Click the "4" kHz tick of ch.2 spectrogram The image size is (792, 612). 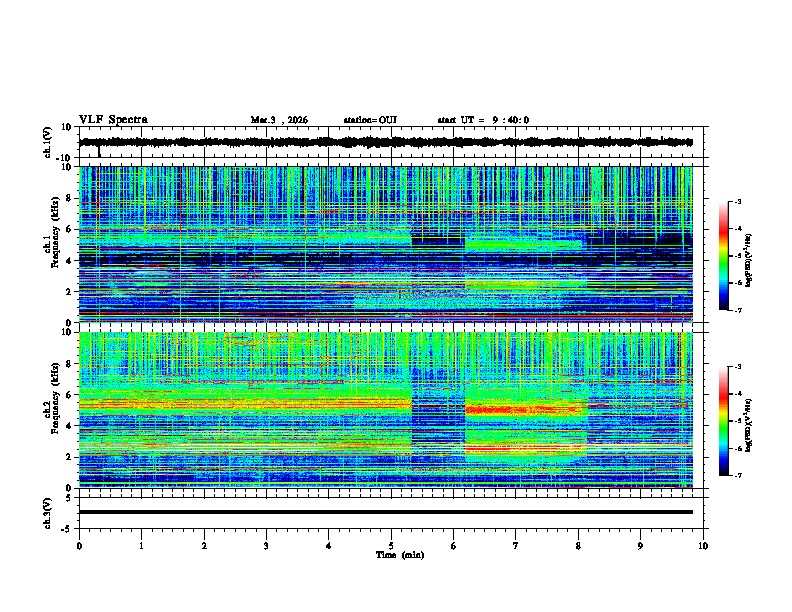69,426
